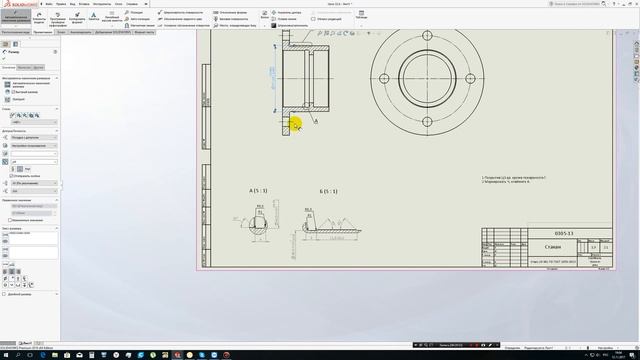Toggle Show parentheses (Отобразить скобки) checkbox
The height and width of the screenshot is (360, 640).
coord(11,176)
